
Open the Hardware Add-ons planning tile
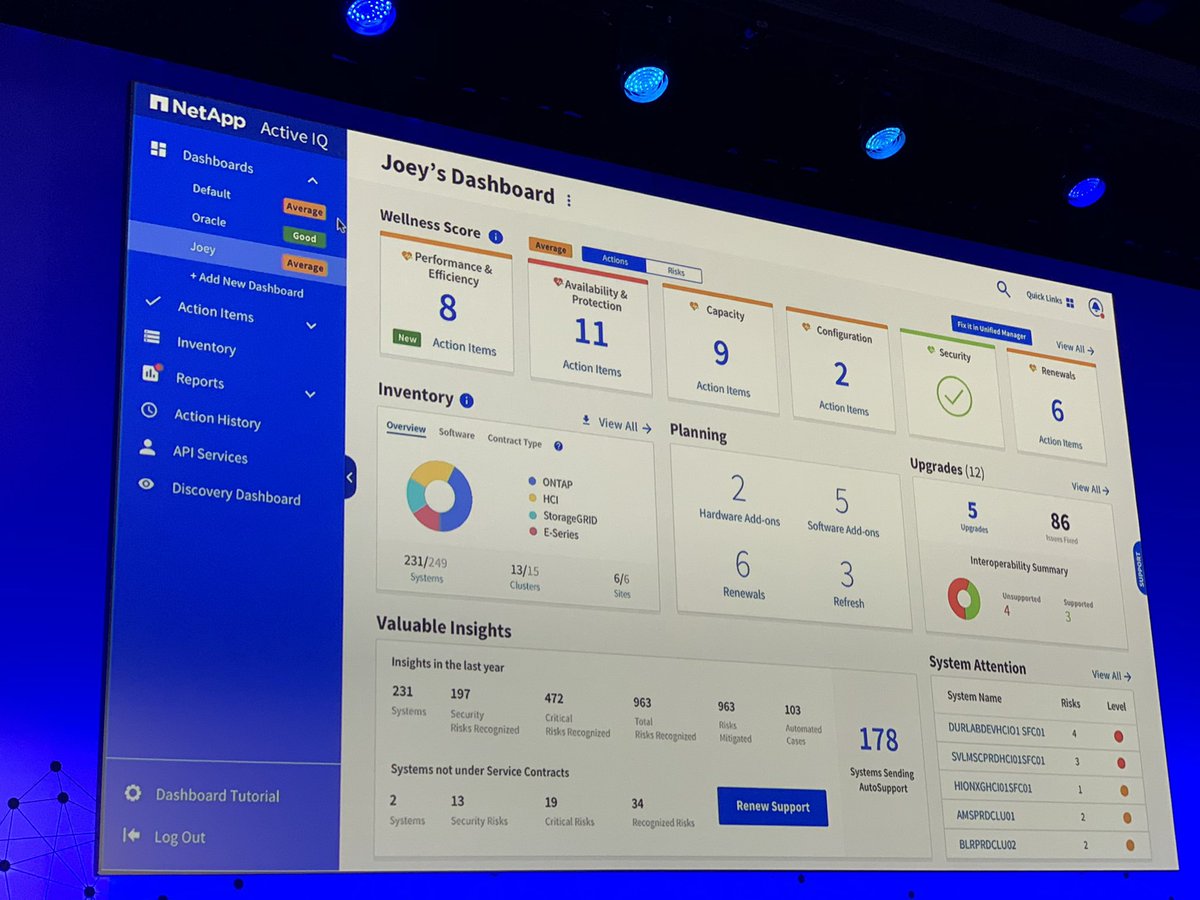coord(739,502)
